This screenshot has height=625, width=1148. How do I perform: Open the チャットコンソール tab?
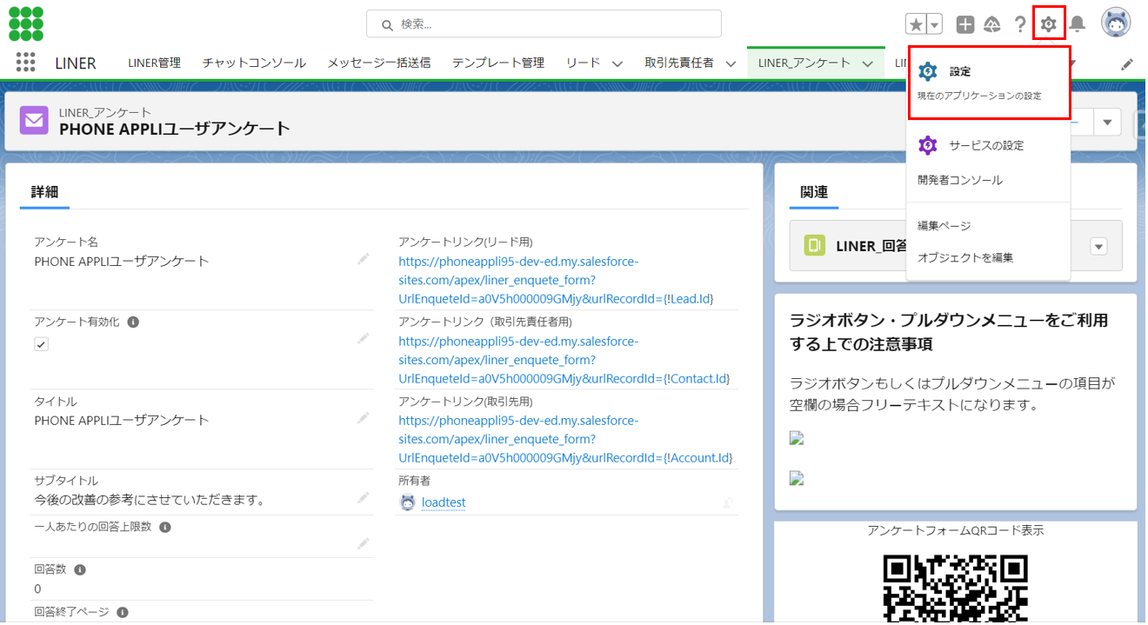point(254,63)
